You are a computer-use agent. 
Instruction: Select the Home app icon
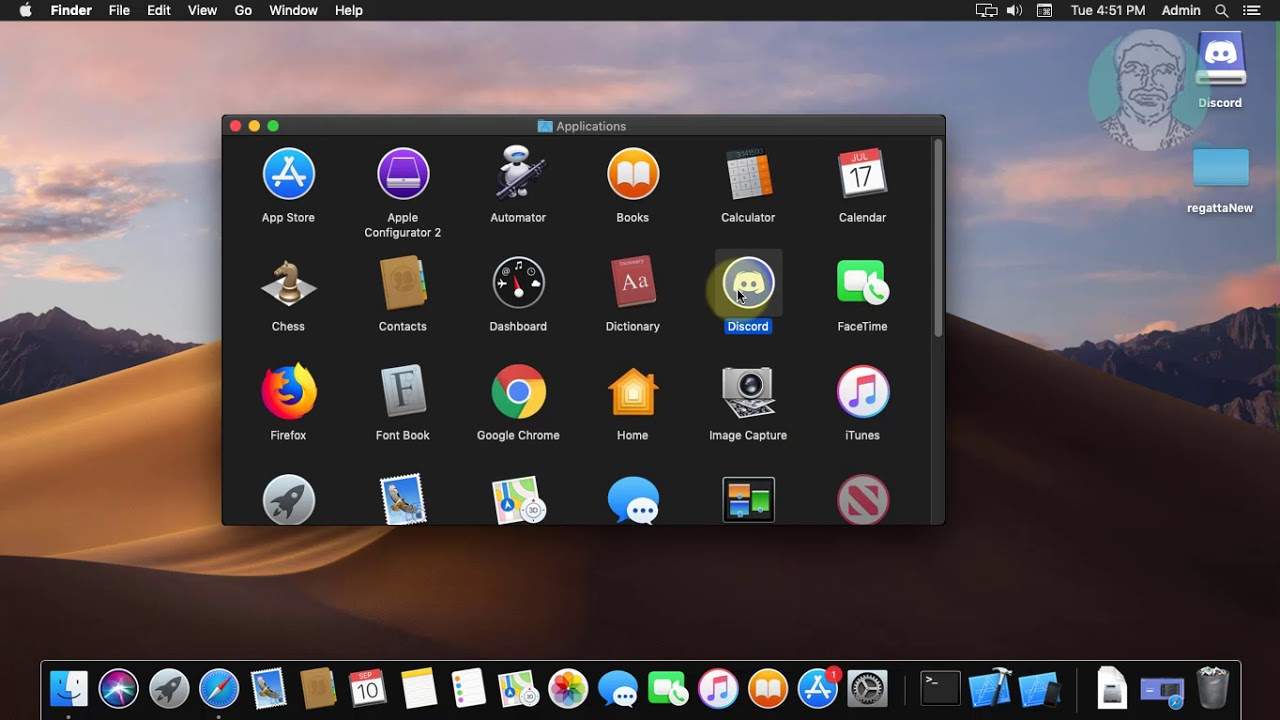click(x=633, y=392)
